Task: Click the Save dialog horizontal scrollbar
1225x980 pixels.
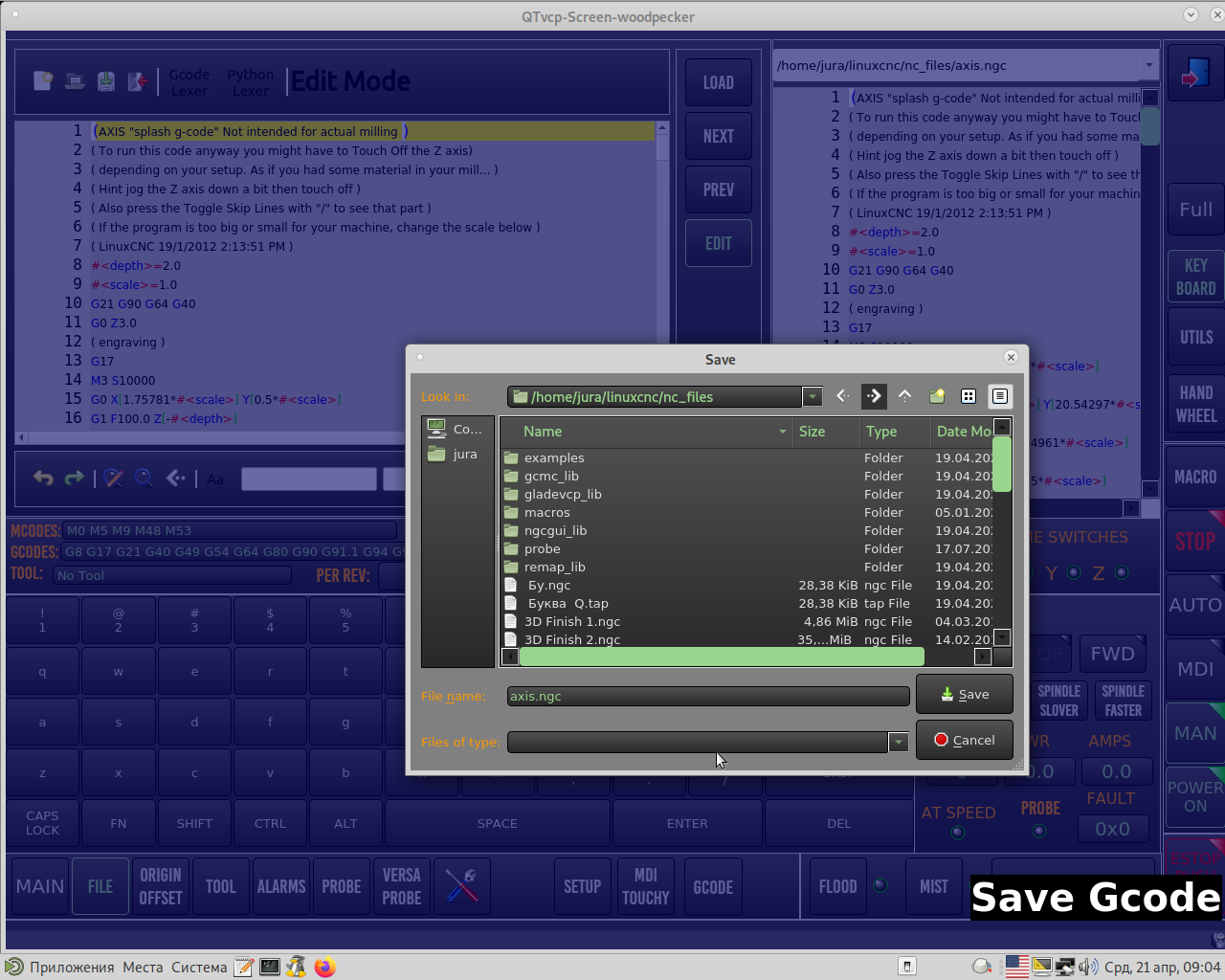Action: (722, 657)
